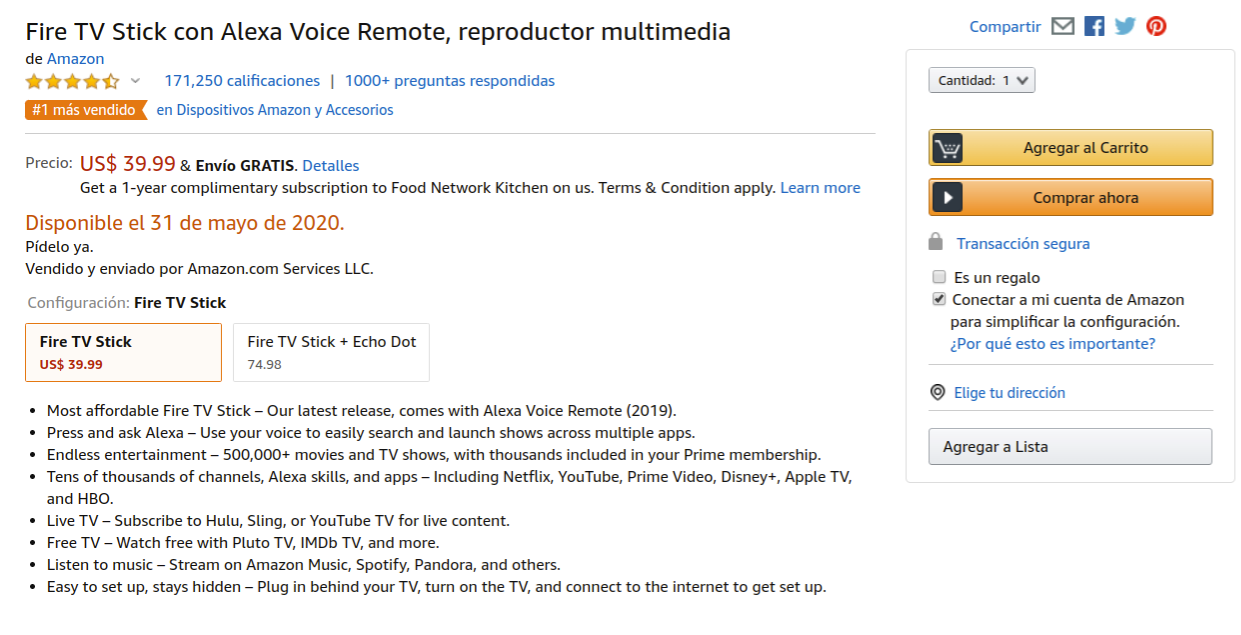
Task: Click the location pin icon near Elige tu dirección
Action: 935,392
